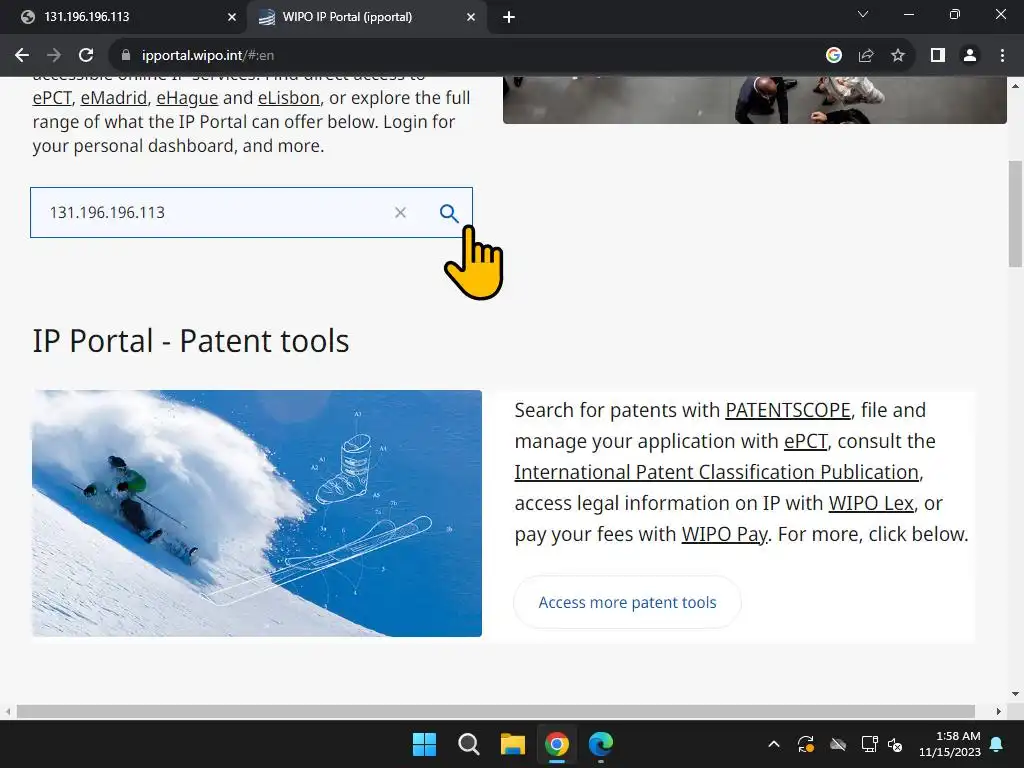Open the WIPO Lex link

[x=871, y=504]
